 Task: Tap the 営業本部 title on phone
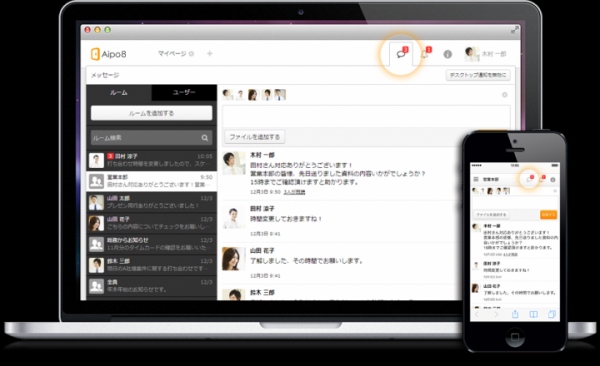point(491,179)
